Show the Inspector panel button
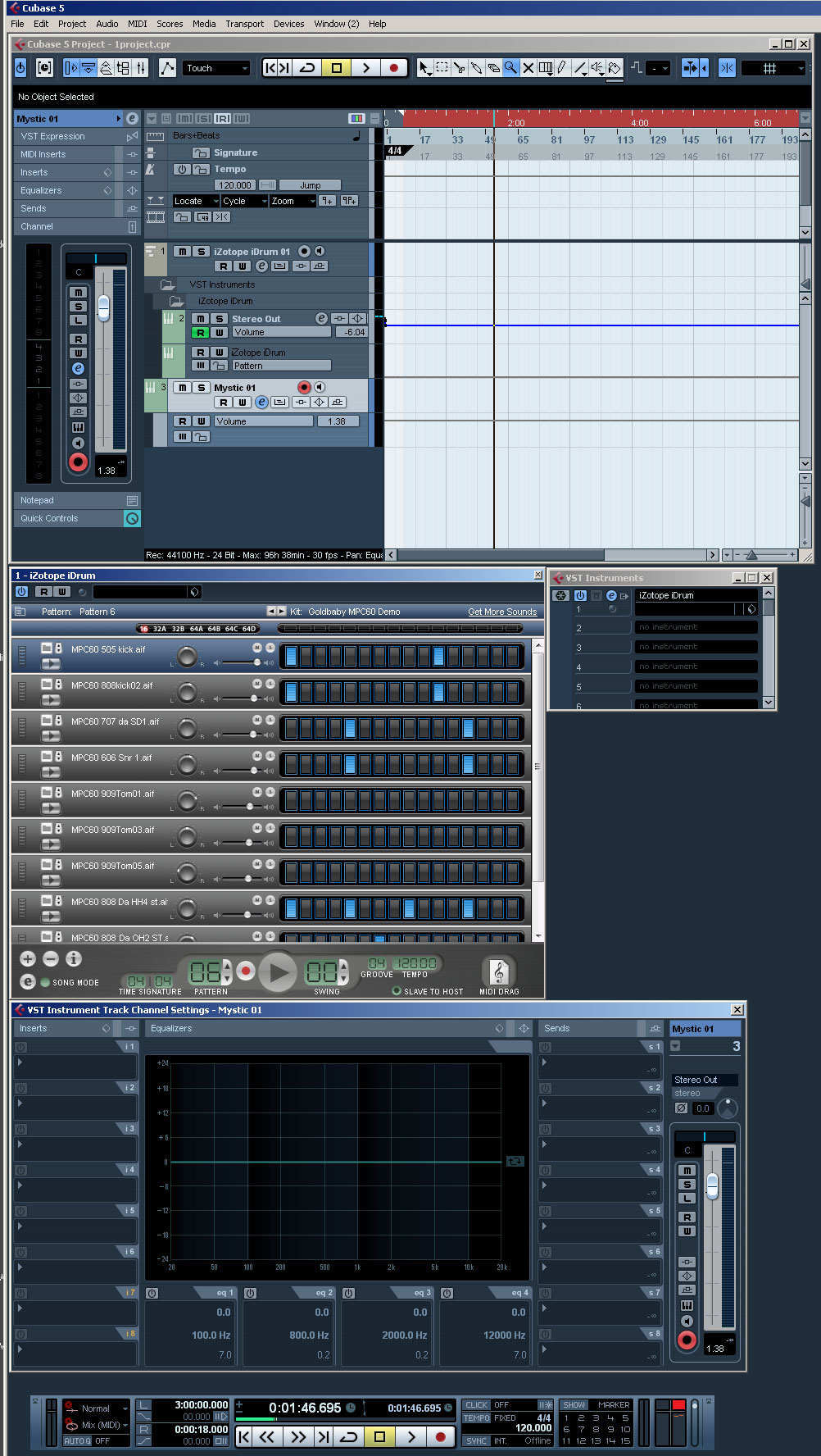 71,68
